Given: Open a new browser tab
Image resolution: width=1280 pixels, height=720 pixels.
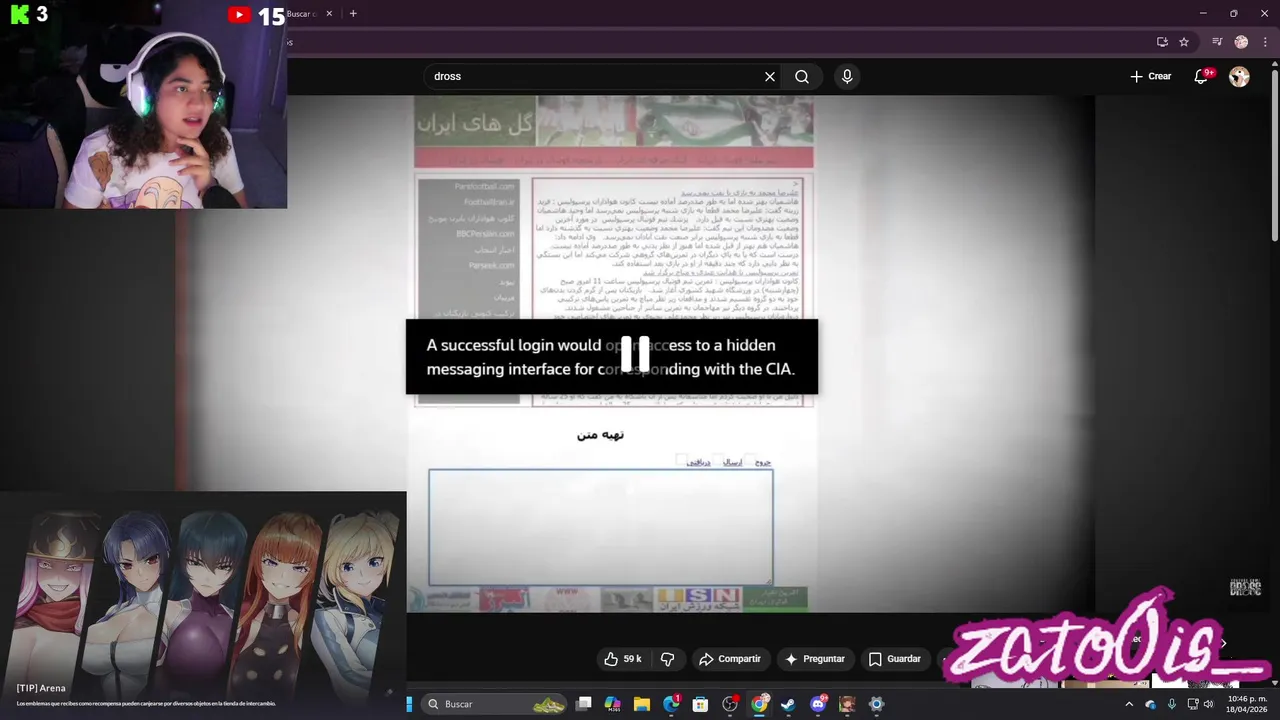Looking at the screenshot, I should 353,14.
